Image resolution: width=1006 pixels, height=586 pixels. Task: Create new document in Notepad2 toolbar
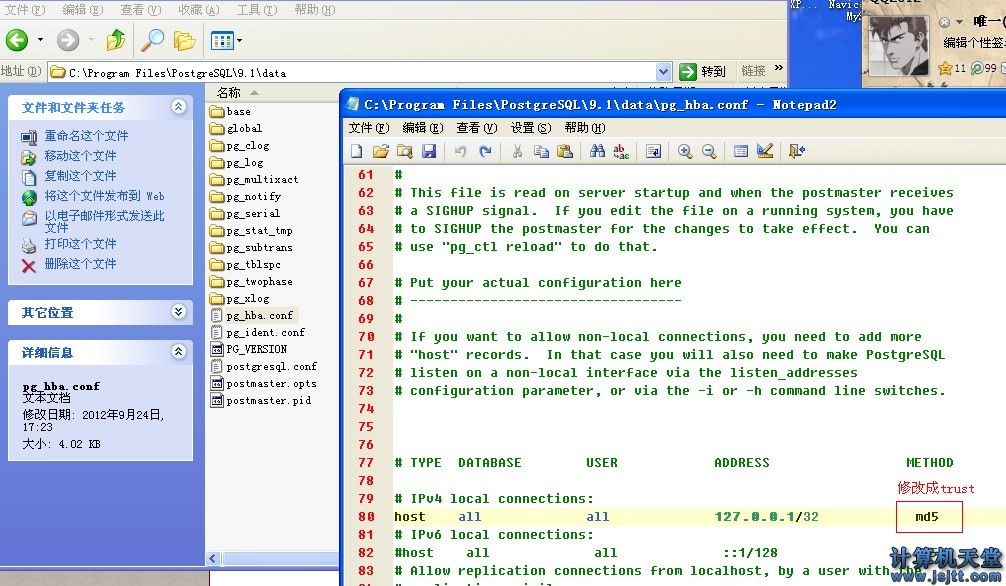357,151
